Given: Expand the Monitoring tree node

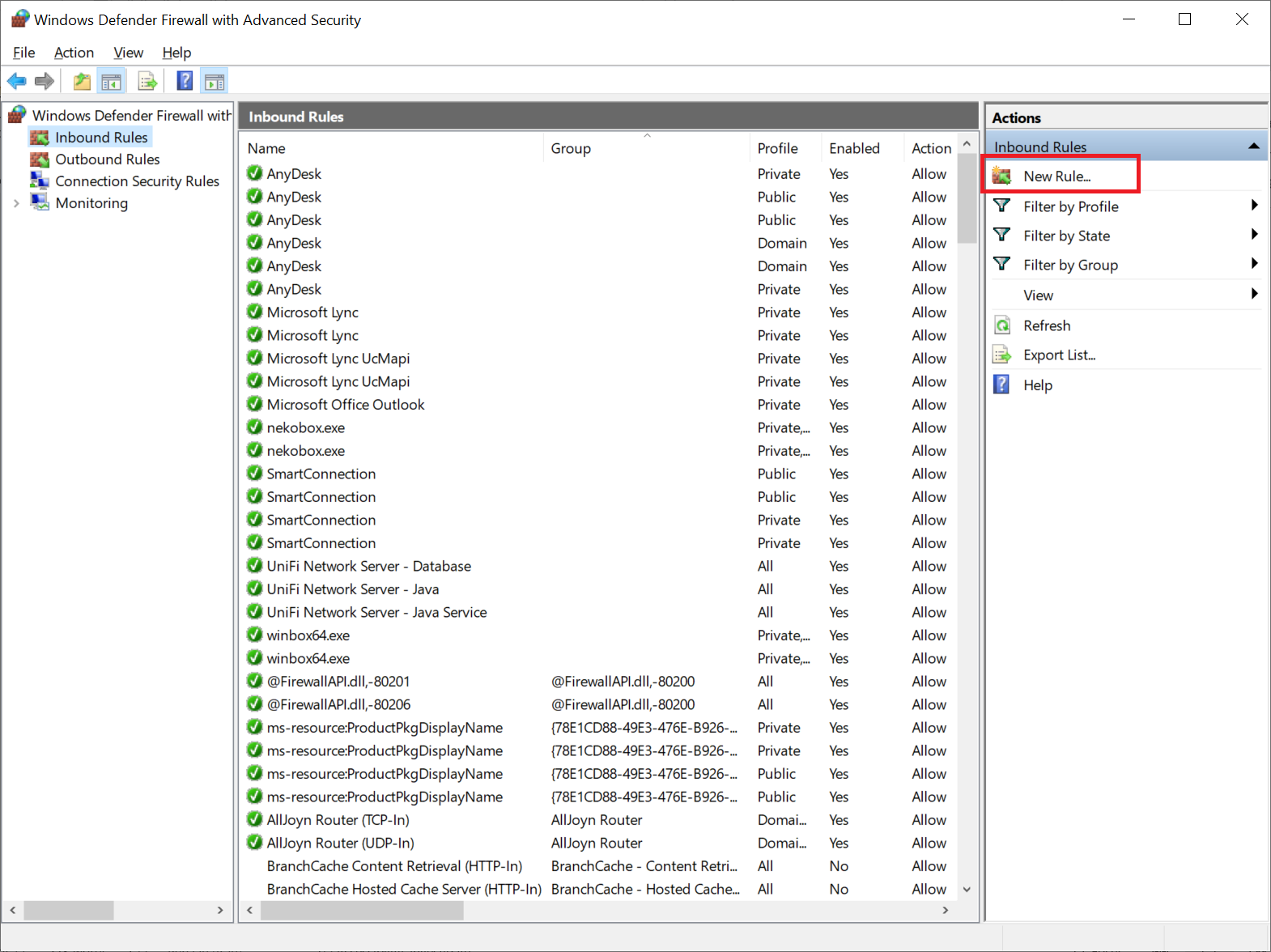Looking at the screenshot, I should click(16, 203).
